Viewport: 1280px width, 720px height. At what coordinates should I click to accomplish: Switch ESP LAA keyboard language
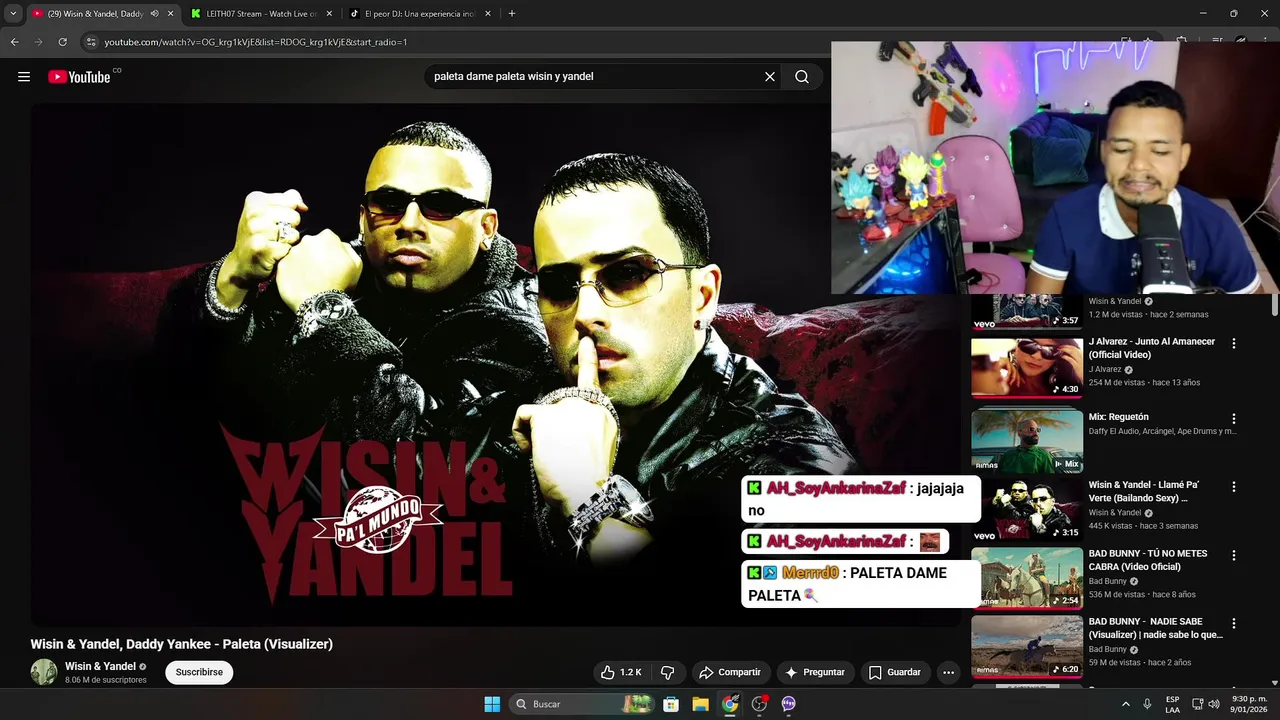click(x=1173, y=704)
